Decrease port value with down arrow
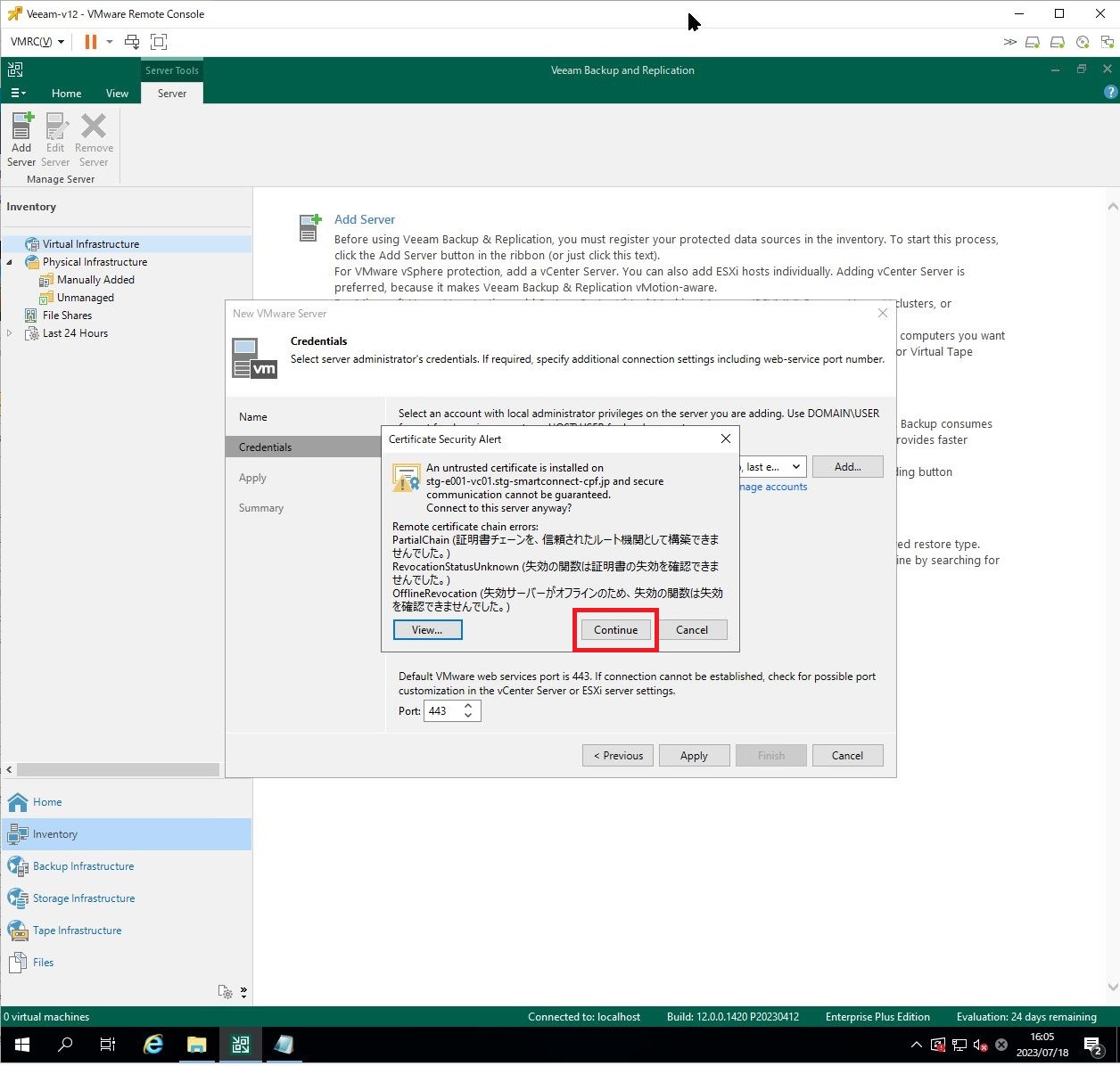 point(469,716)
